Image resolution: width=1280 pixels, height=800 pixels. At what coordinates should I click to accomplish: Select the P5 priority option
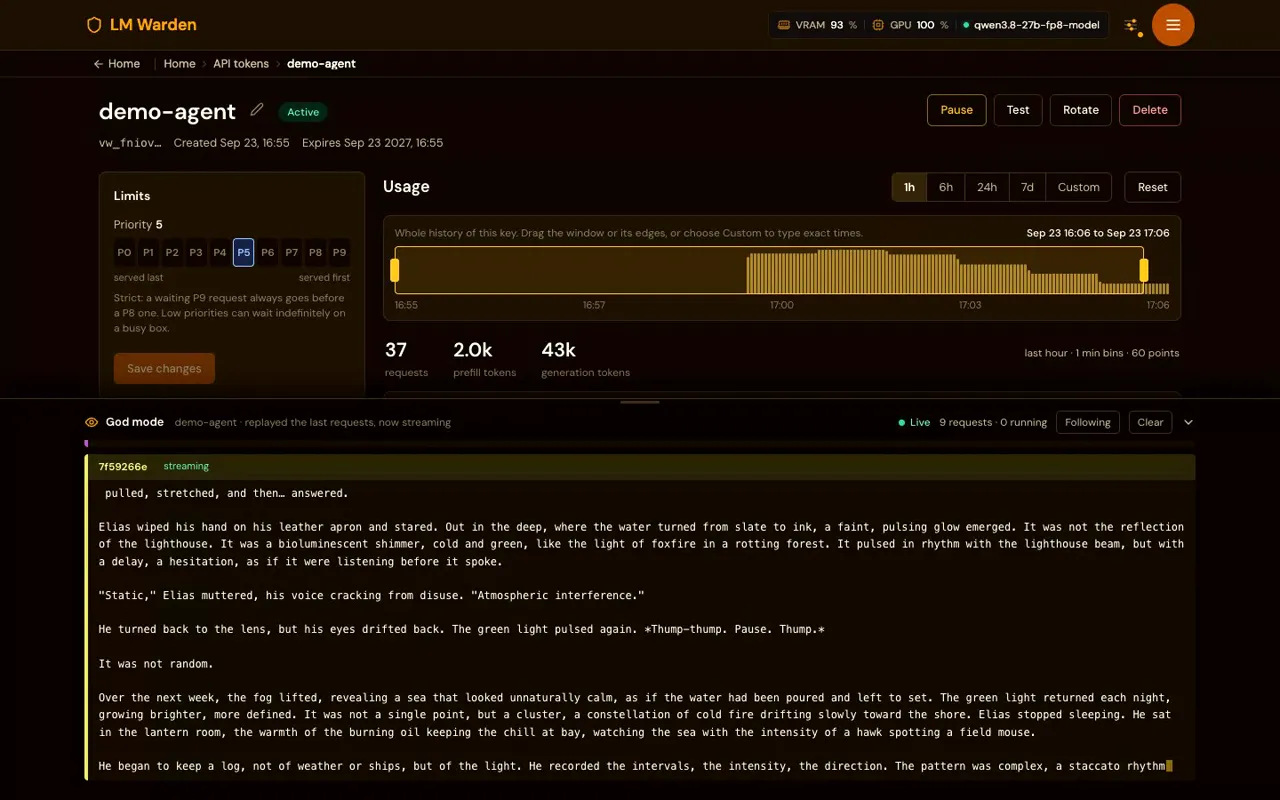tap(243, 253)
